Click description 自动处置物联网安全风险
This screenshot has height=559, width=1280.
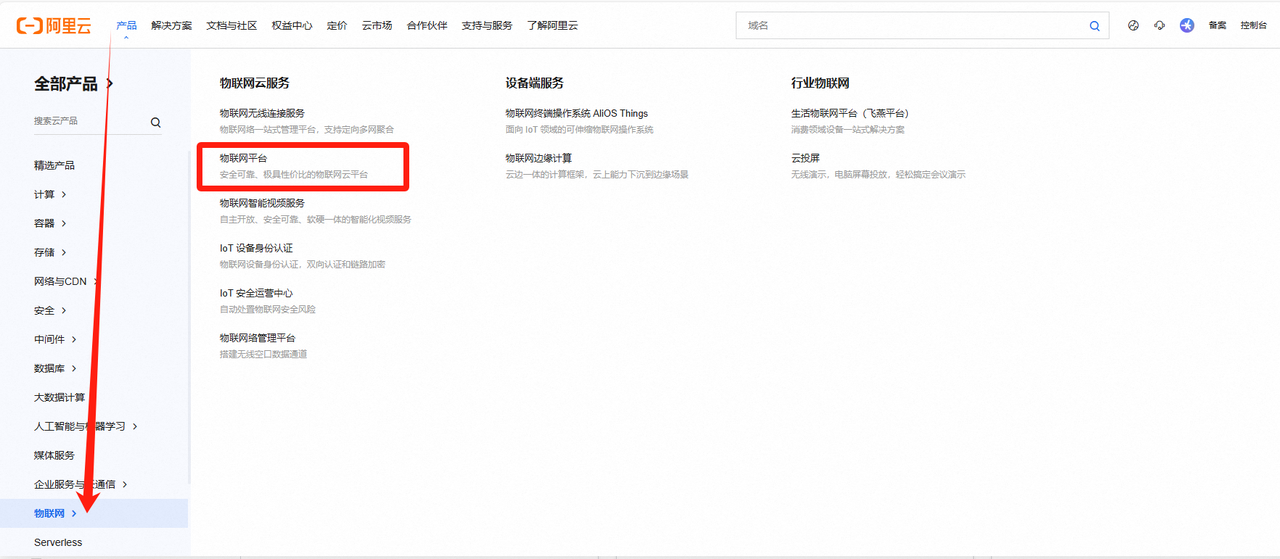click(x=268, y=309)
